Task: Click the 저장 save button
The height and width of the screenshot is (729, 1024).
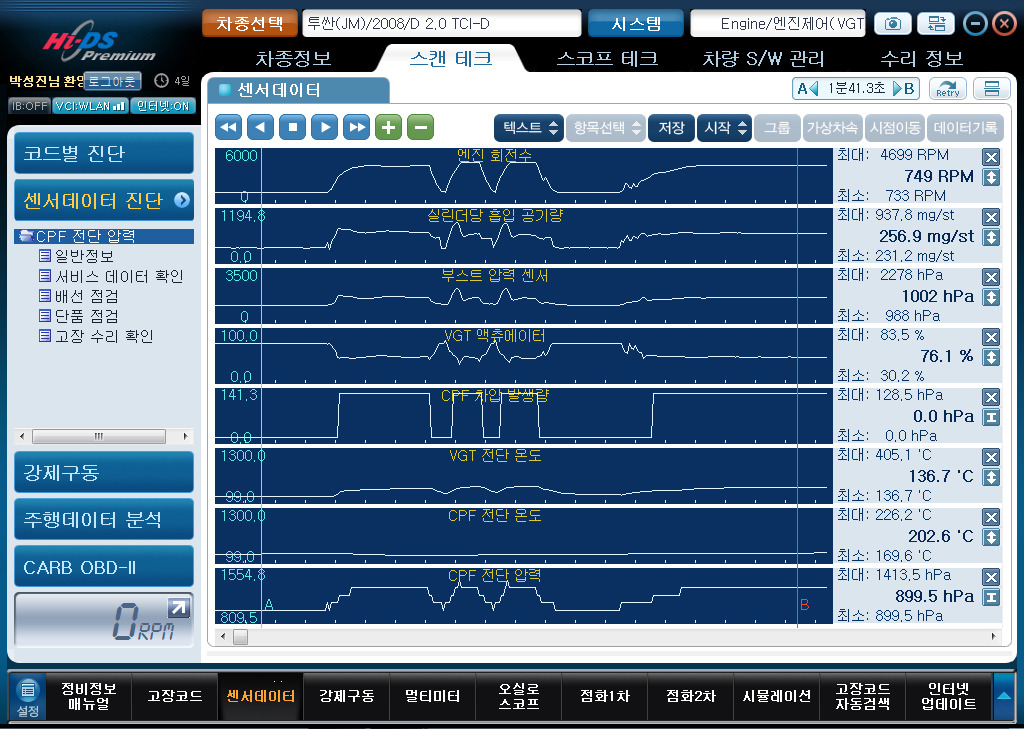Action: [671, 128]
